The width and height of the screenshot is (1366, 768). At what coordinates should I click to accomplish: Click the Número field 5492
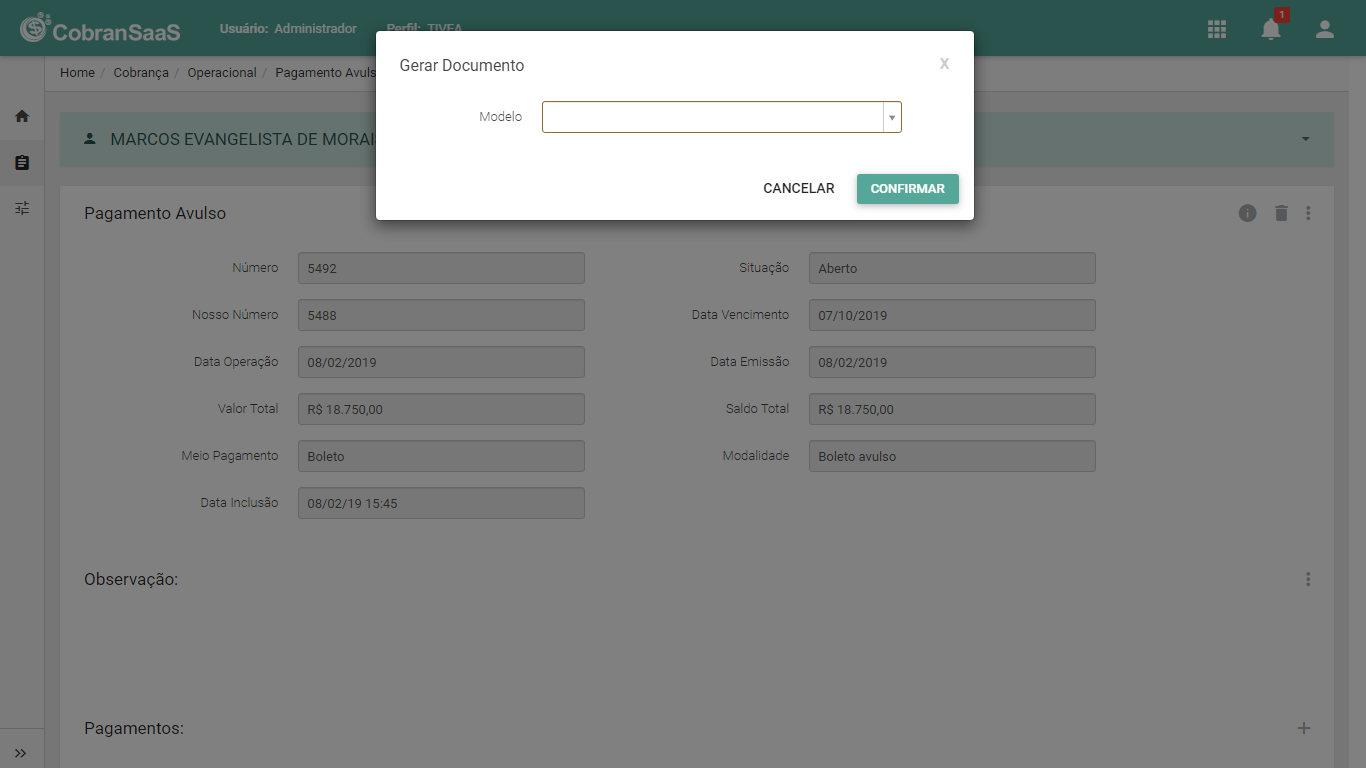(x=441, y=268)
